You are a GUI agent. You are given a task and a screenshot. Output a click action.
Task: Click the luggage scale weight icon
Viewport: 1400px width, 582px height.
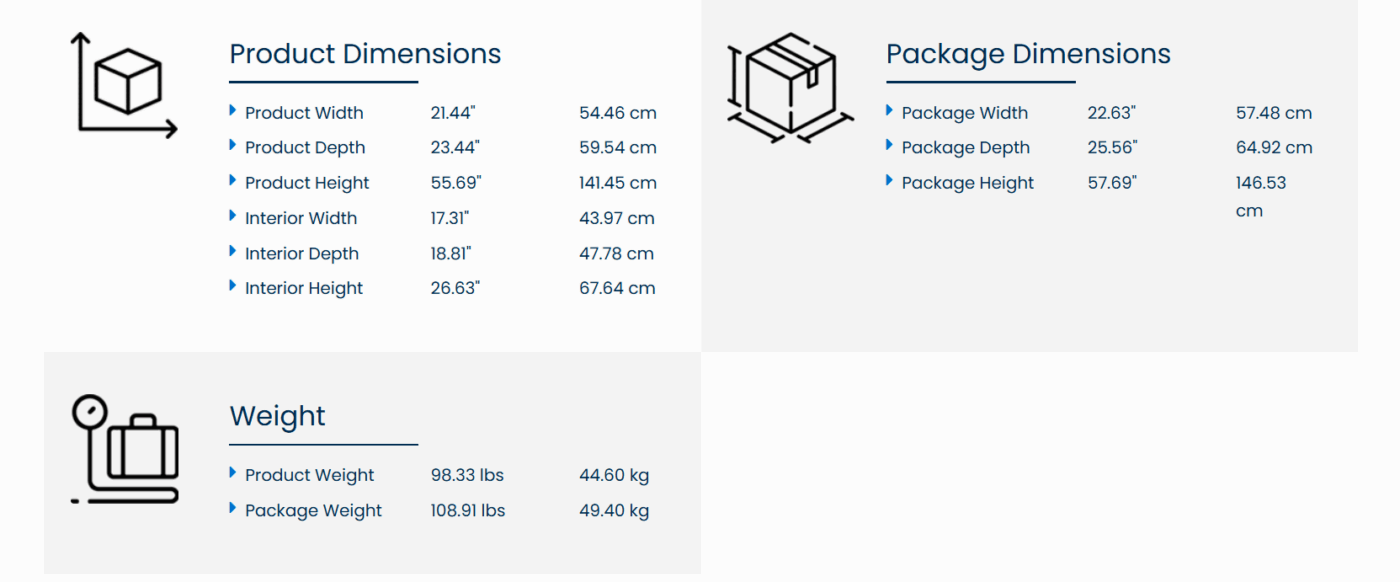(125, 449)
